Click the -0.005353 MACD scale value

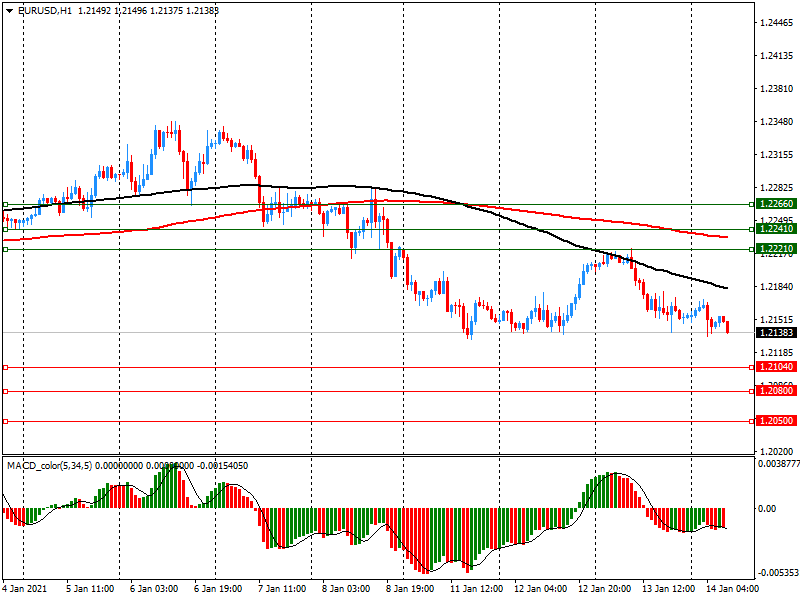tap(776, 573)
